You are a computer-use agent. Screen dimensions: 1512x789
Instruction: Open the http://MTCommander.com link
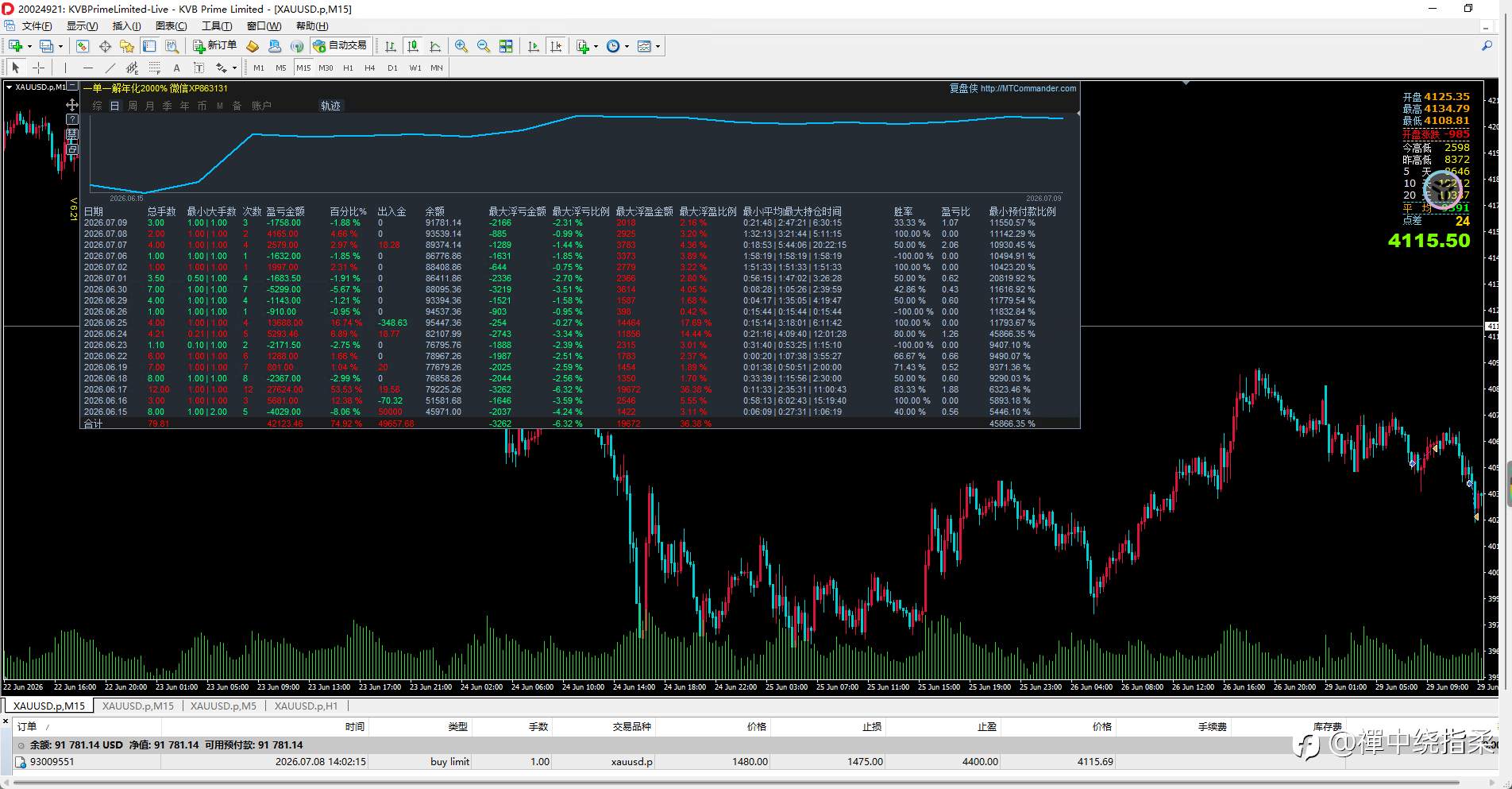coord(1028,88)
